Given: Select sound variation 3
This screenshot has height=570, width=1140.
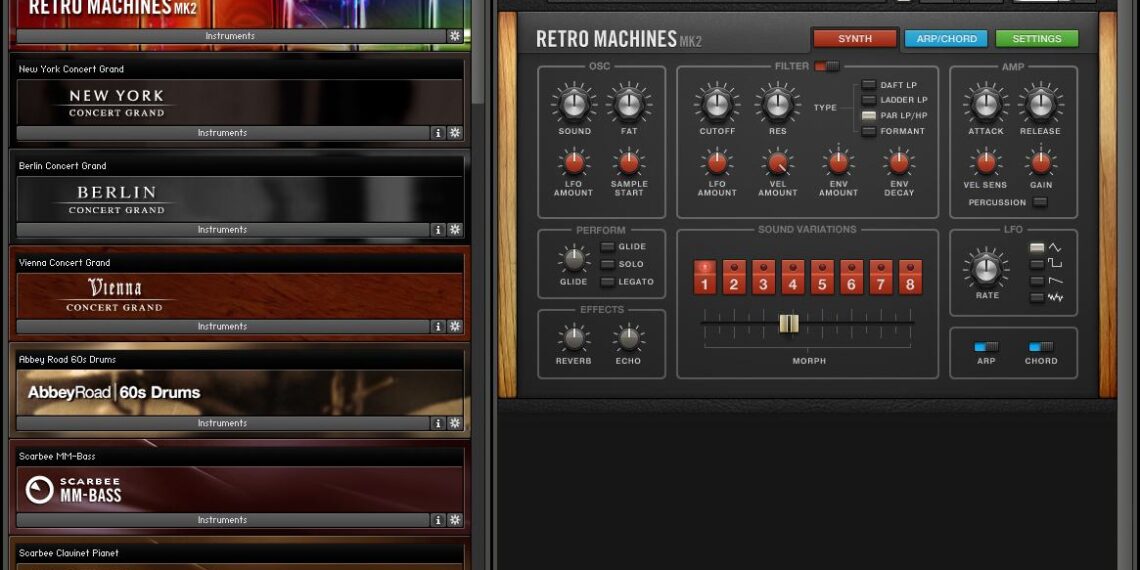Looking at the screenshot, I should click(763, 277).
